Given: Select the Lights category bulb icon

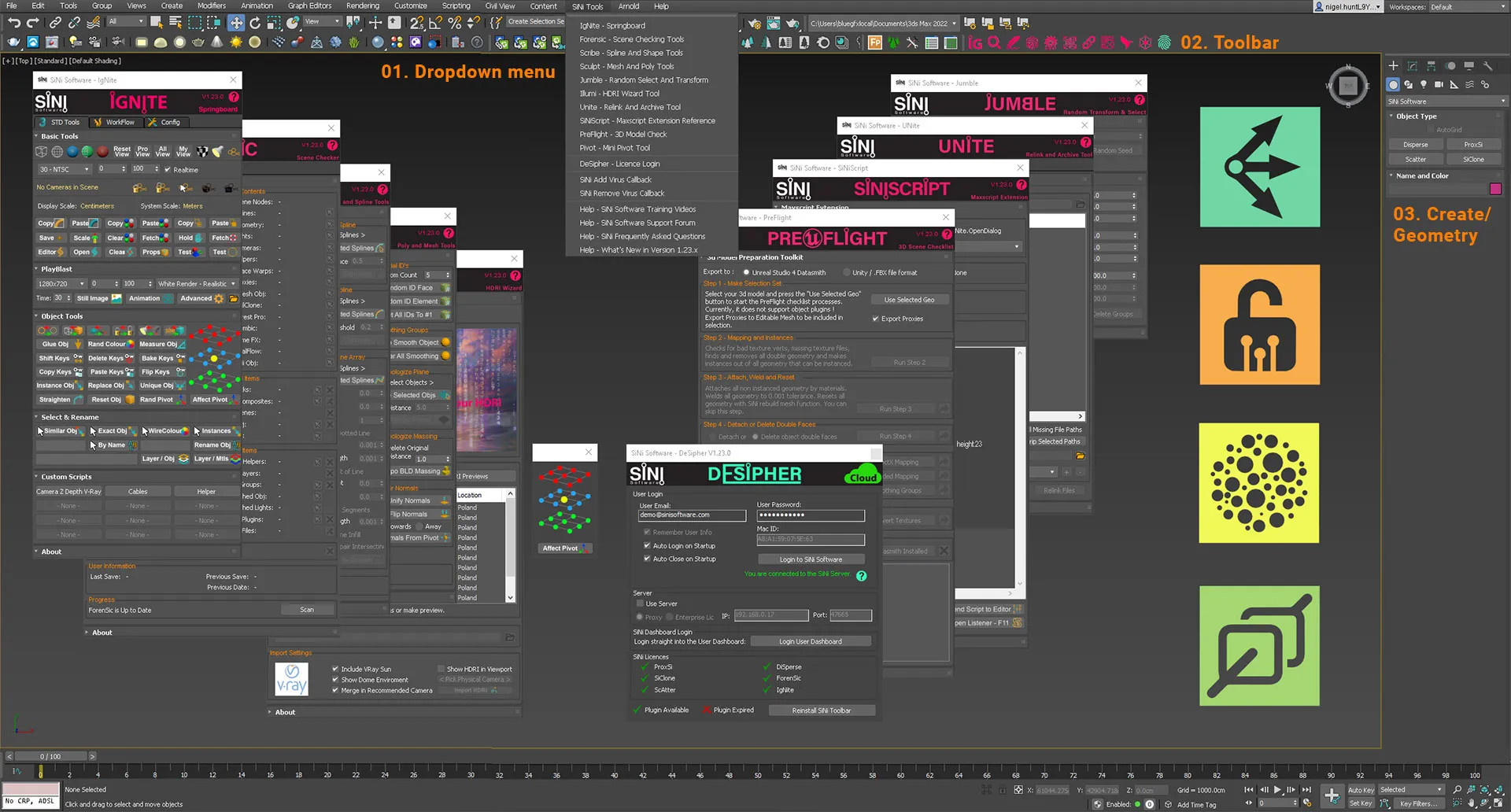Looking at the screenshot, I should coord(1423,84).
